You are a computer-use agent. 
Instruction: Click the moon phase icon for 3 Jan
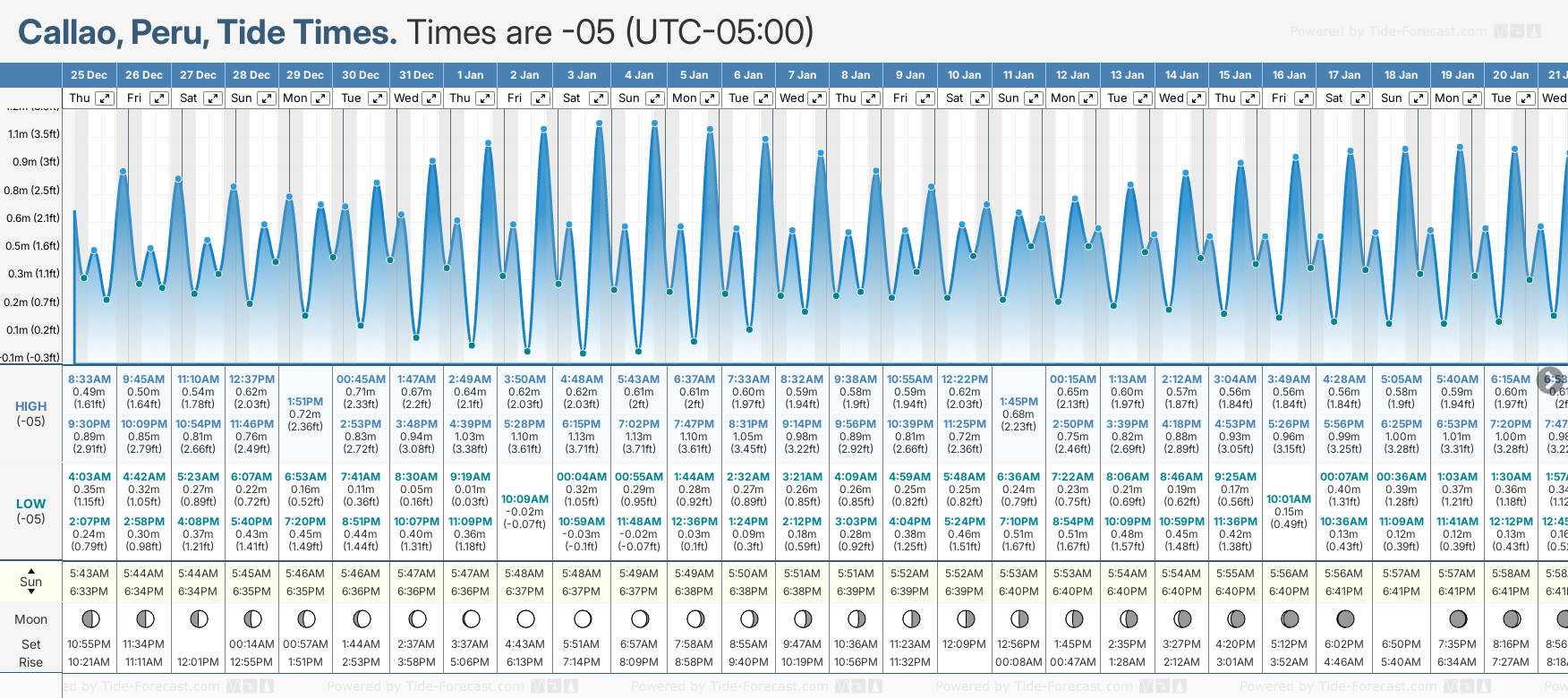point(583,618)
